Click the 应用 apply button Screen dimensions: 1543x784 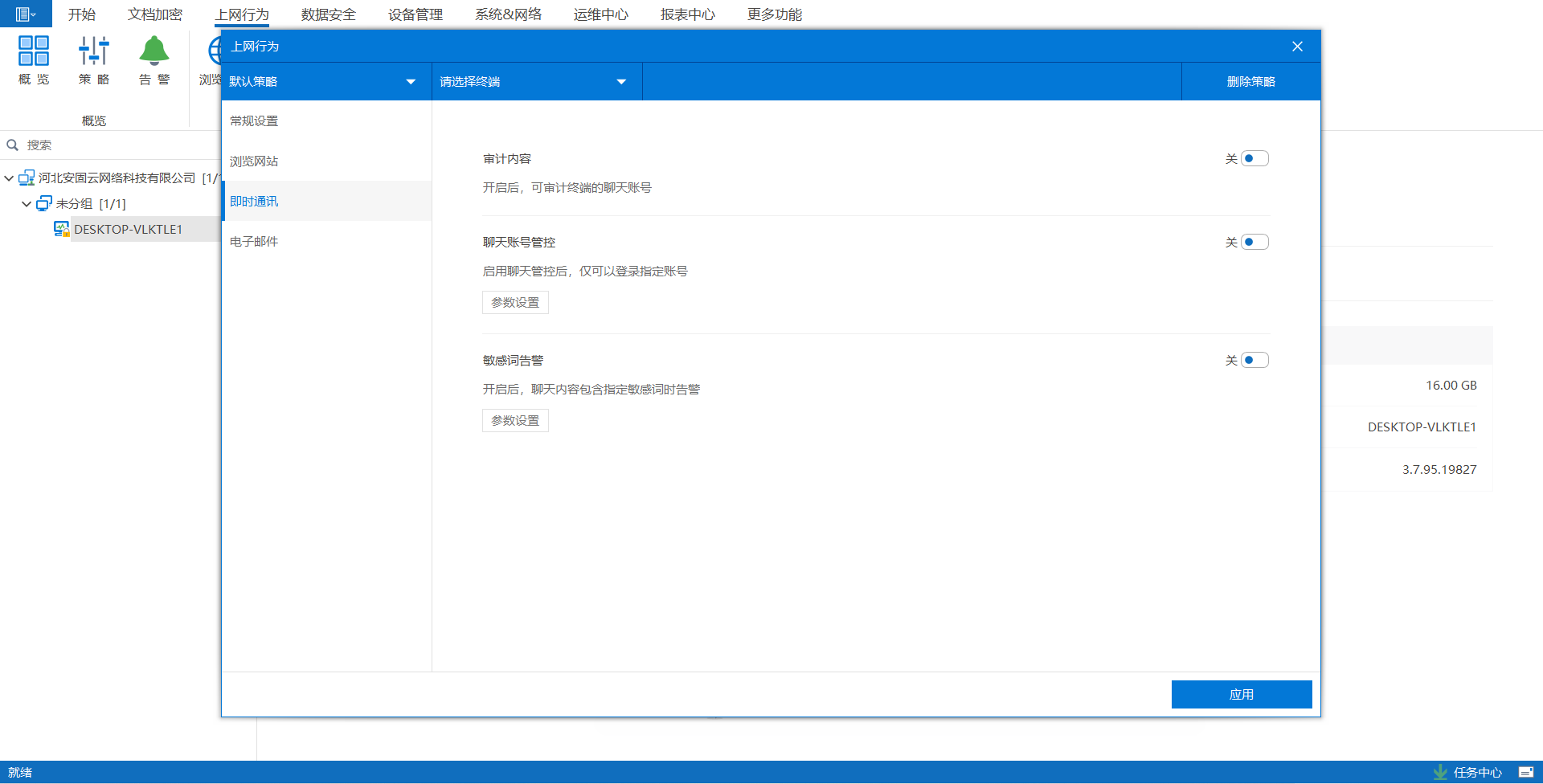click(x=1241, y=695)
